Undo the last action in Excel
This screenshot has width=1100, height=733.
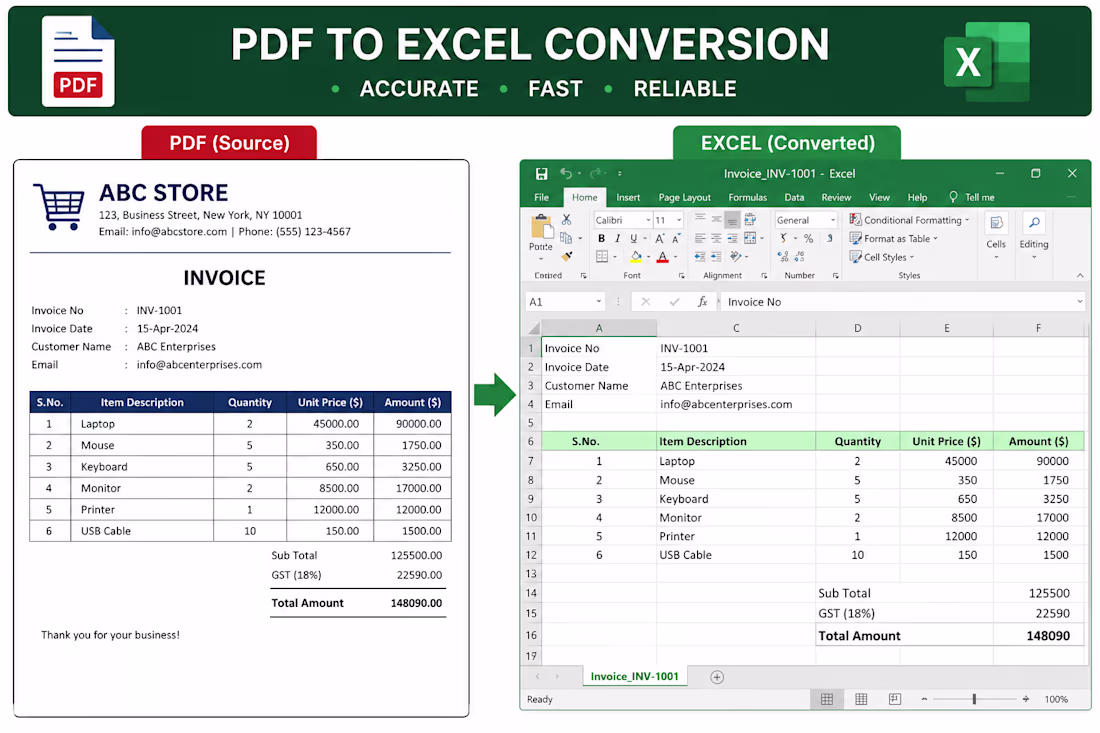(566, 173)
